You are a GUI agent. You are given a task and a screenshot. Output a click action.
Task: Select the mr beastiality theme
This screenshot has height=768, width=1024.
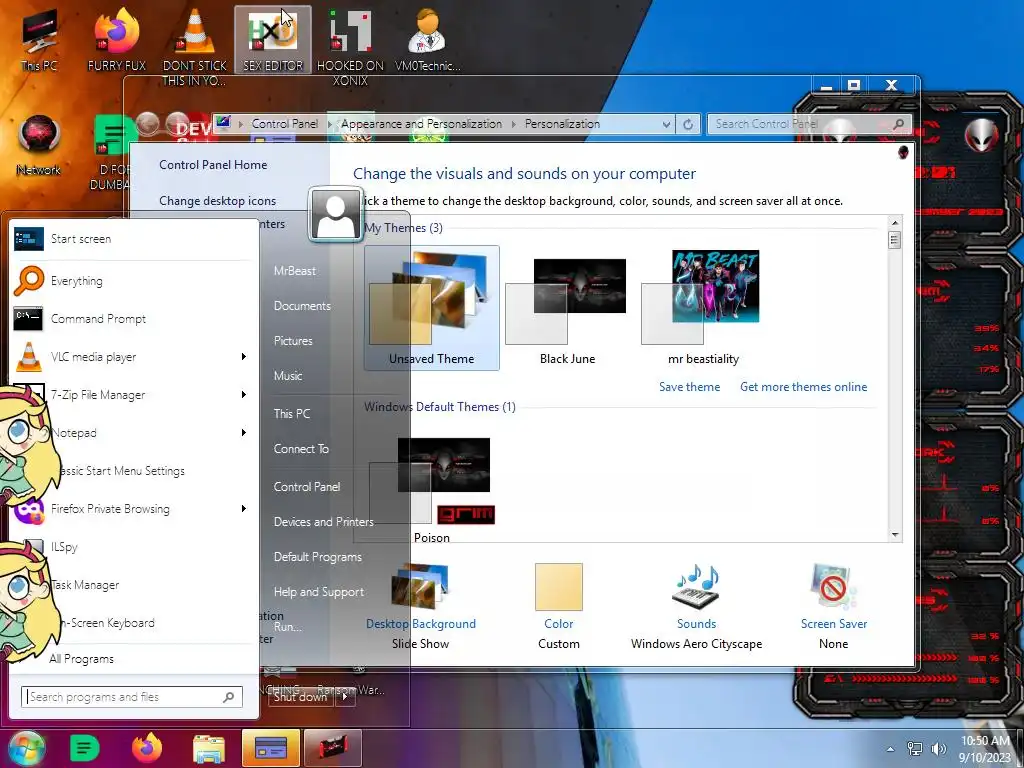tap(703, 309)
